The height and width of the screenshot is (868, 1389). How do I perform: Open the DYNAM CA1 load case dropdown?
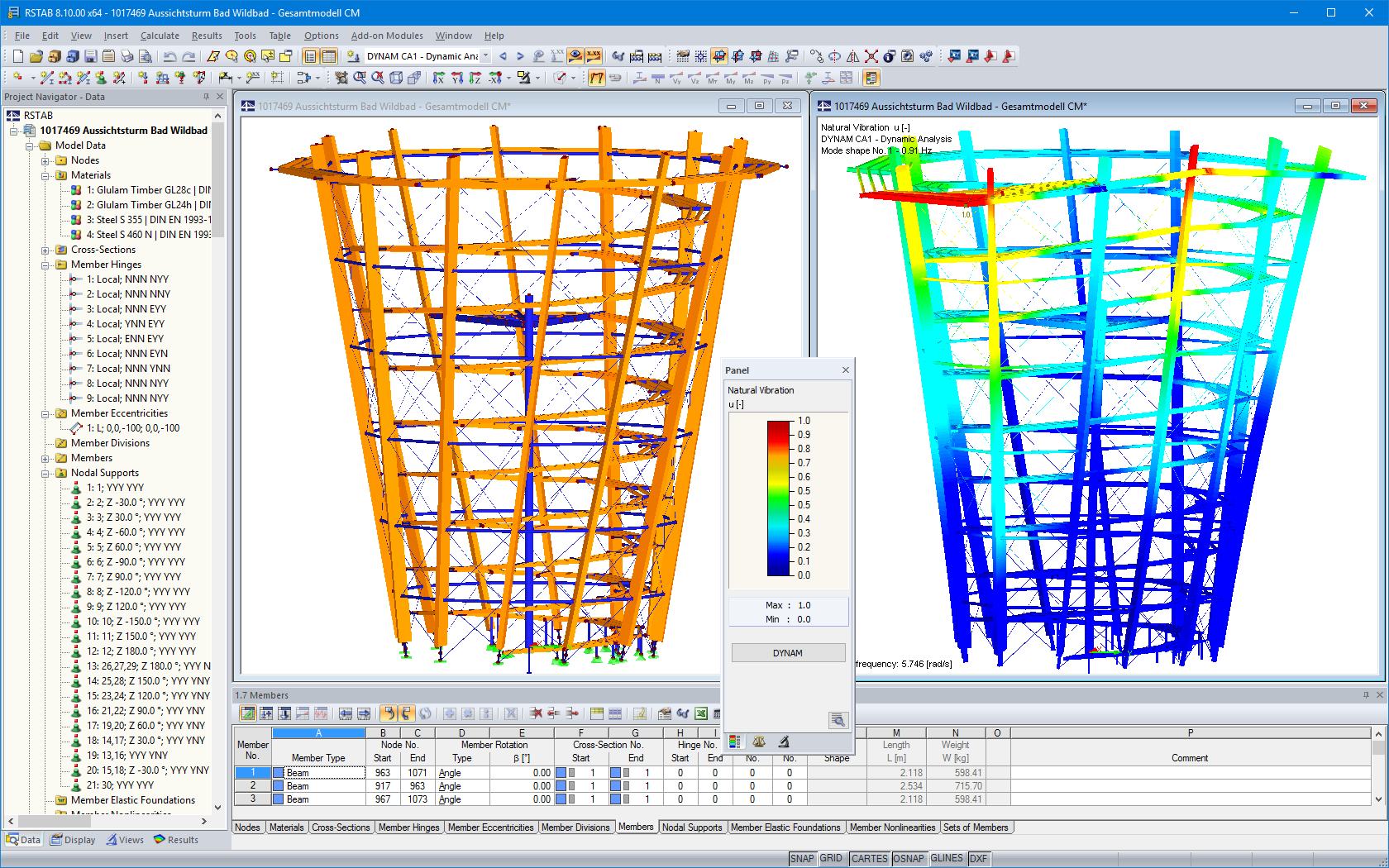pos(486,56)
